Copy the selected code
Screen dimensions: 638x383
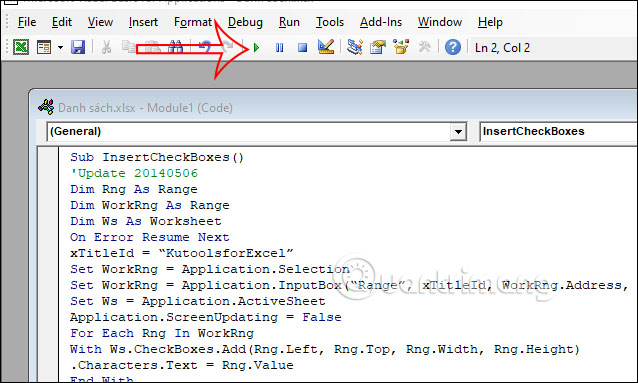click(129, 47)
